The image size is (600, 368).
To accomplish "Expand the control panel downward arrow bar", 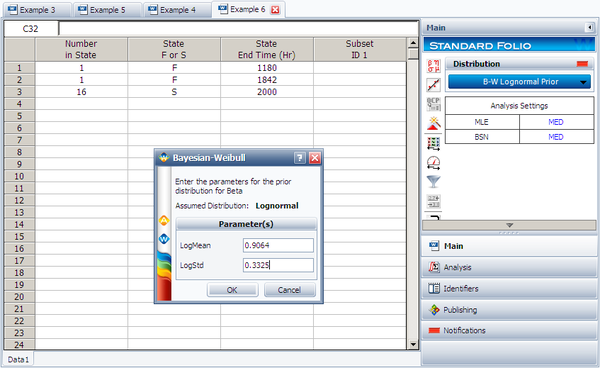I will pos(509,225).
